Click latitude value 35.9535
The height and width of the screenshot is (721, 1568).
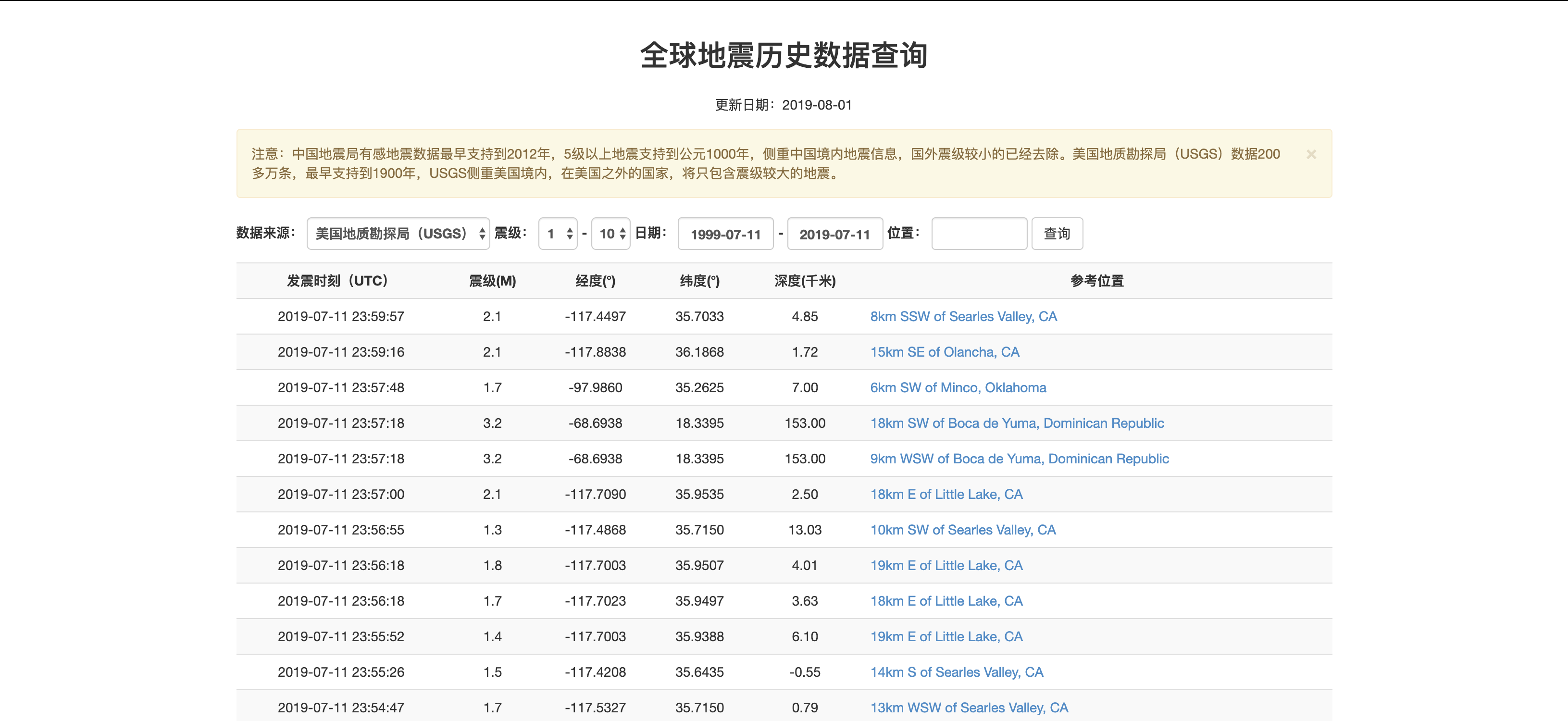699,494
